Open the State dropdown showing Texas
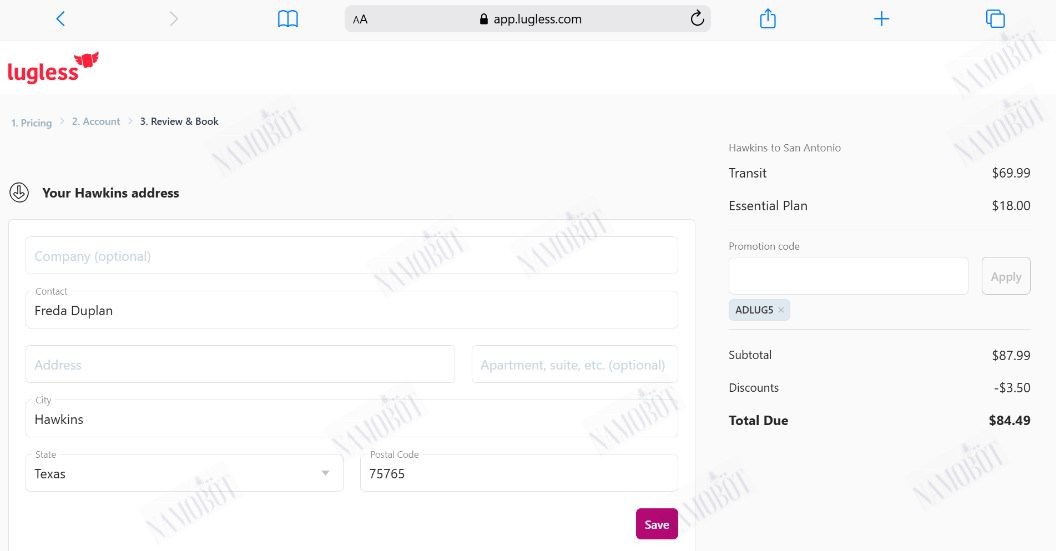 pos(185,473)
